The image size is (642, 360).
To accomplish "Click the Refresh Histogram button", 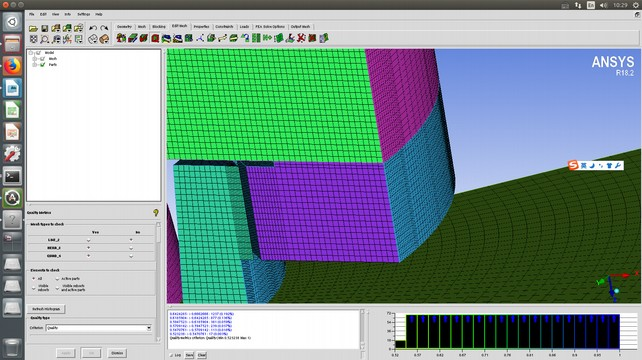I will click(46, 309).
